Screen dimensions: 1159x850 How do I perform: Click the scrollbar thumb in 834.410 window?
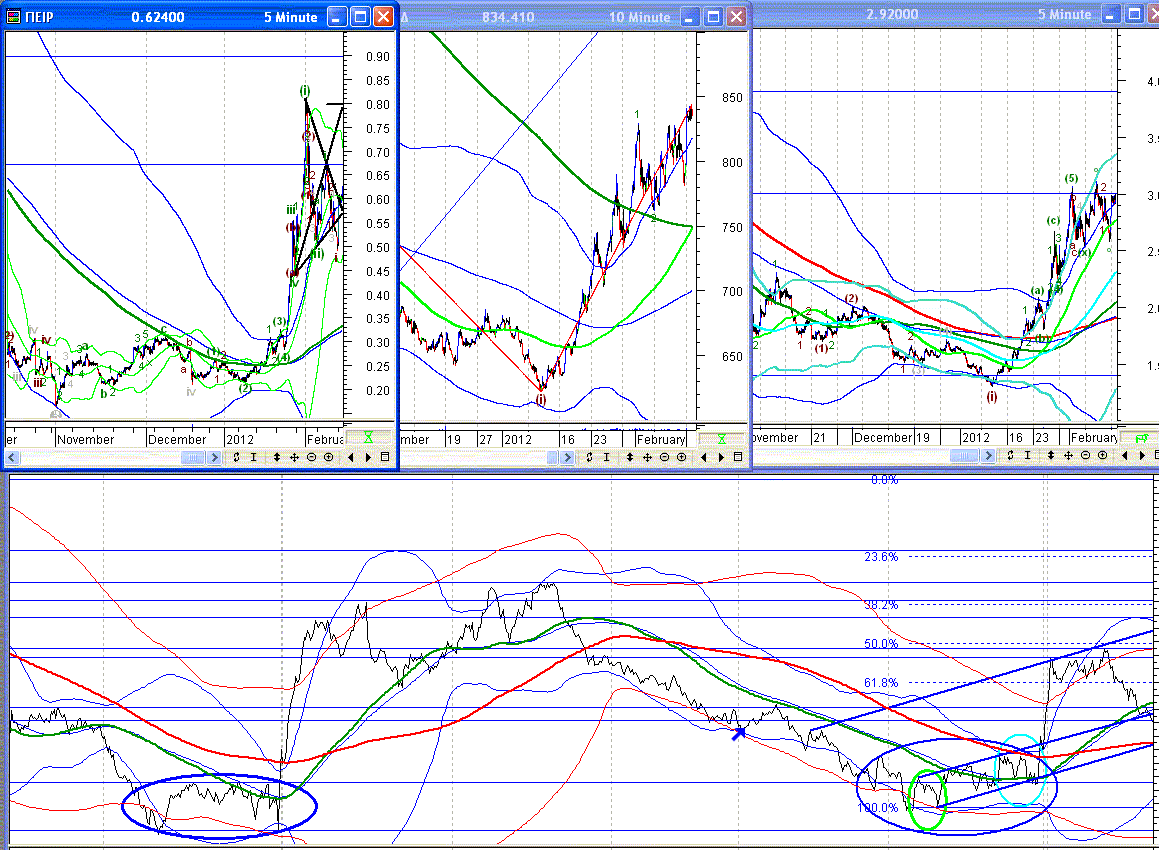[553, 458]
